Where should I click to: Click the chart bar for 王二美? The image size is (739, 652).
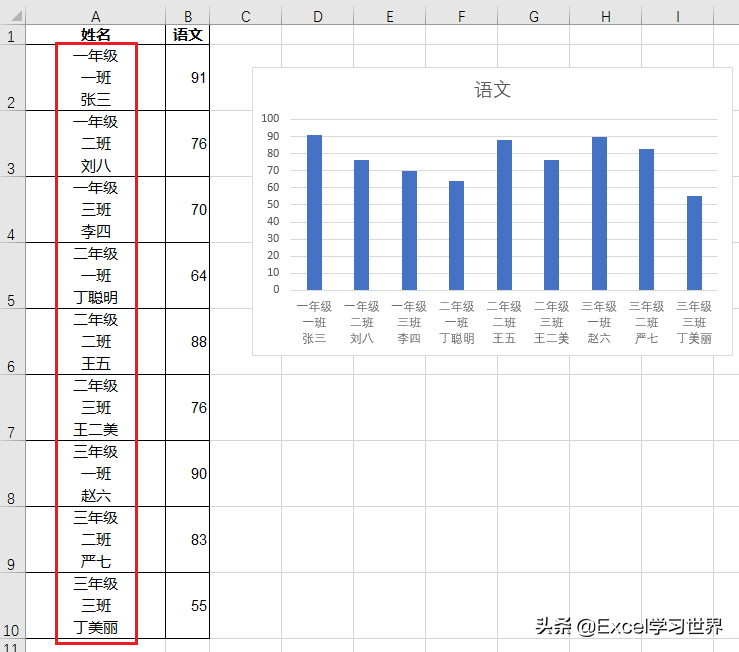(x=551, y=225)
